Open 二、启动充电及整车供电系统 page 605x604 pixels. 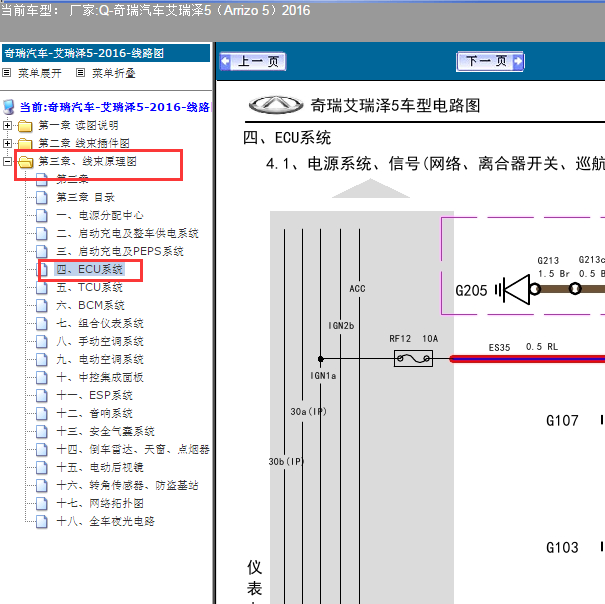pos(127,233)
